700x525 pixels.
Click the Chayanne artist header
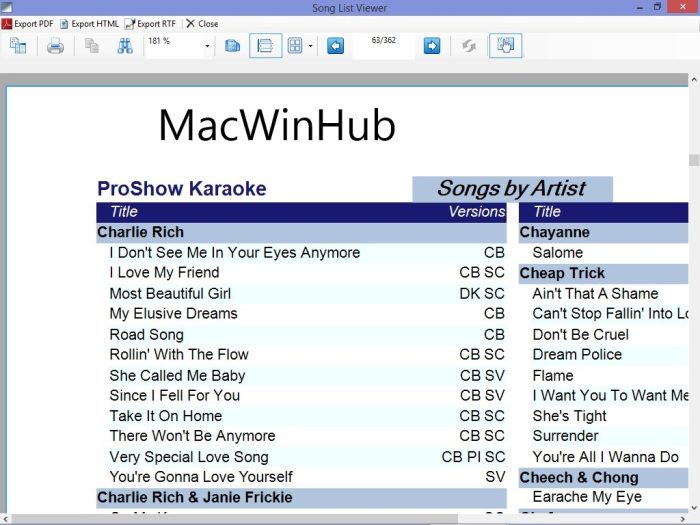(603, 232)
